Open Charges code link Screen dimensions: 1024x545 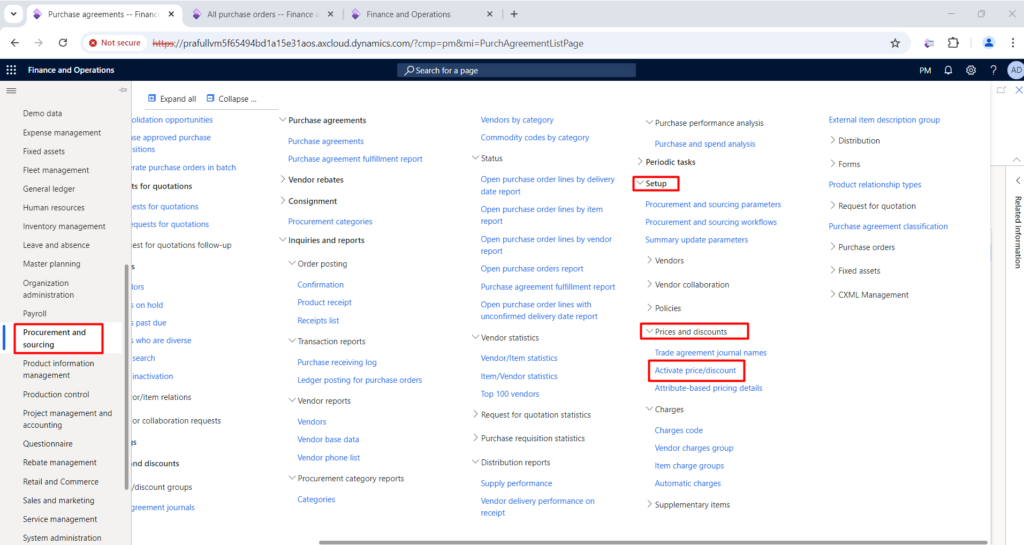679,430
